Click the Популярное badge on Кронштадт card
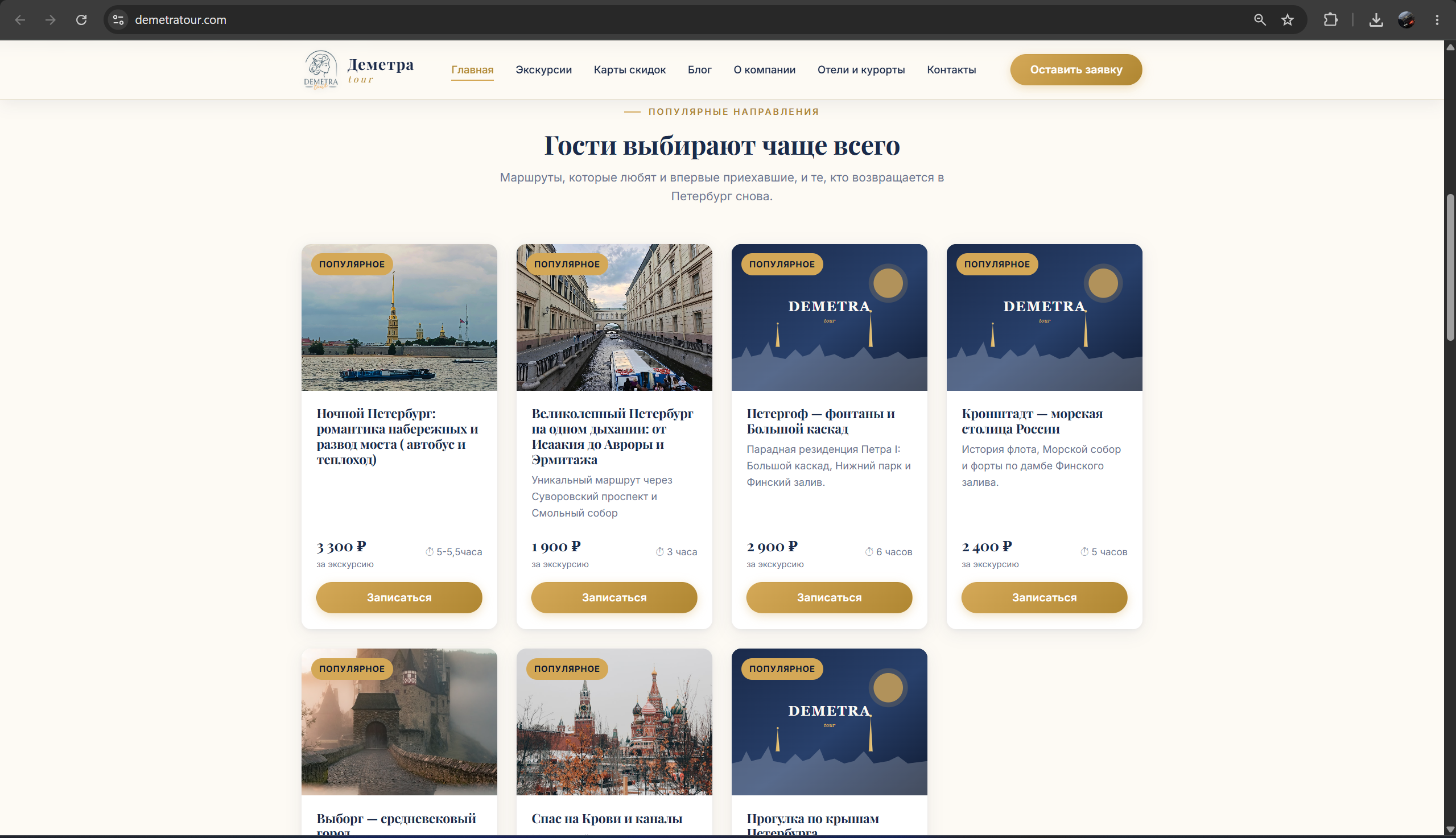1456x838 pixels. coord(997,264)
